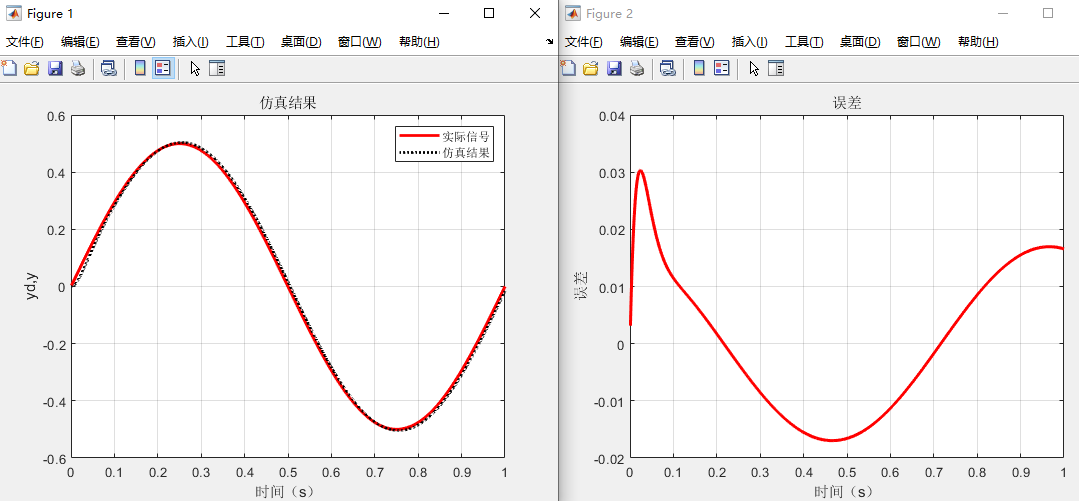The height and width of the screenshot is (501, 1079).
Task: Open file icon in Figure 1 toolbar
Action: pyautogui.click(x=32, y=68)
